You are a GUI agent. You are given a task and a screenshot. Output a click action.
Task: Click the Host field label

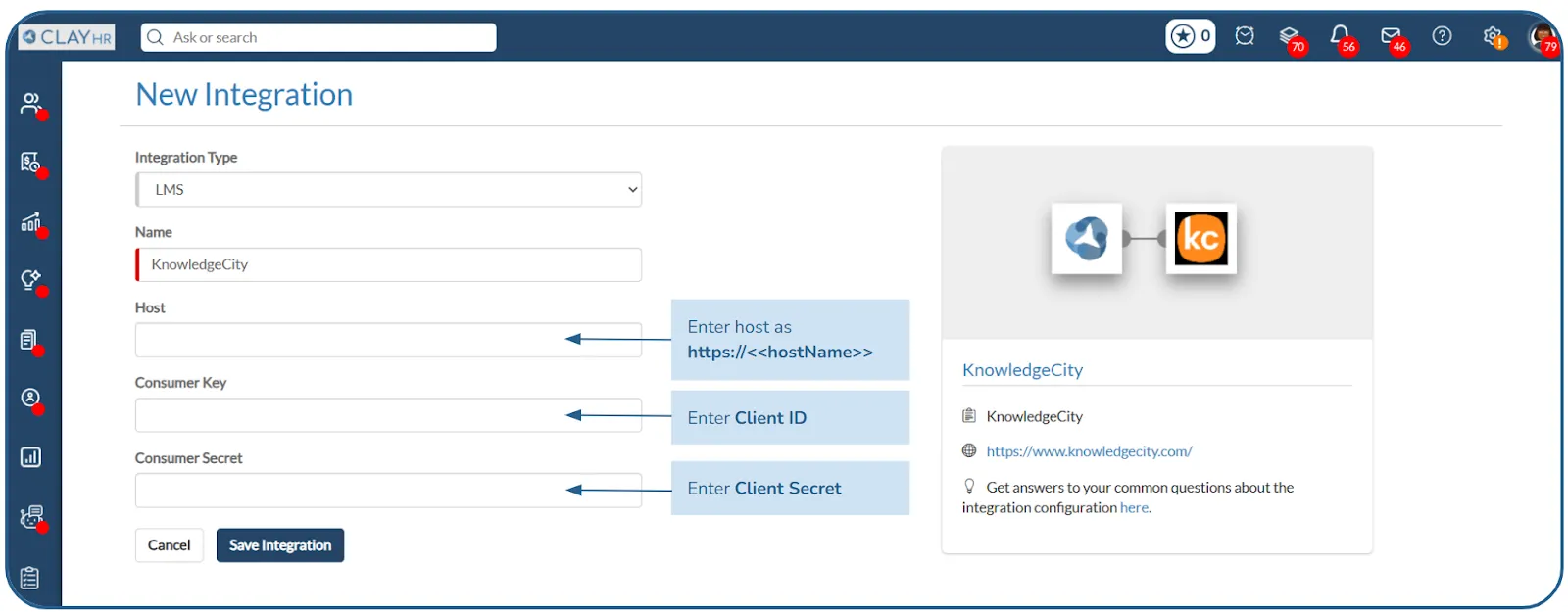click(150, 307)
